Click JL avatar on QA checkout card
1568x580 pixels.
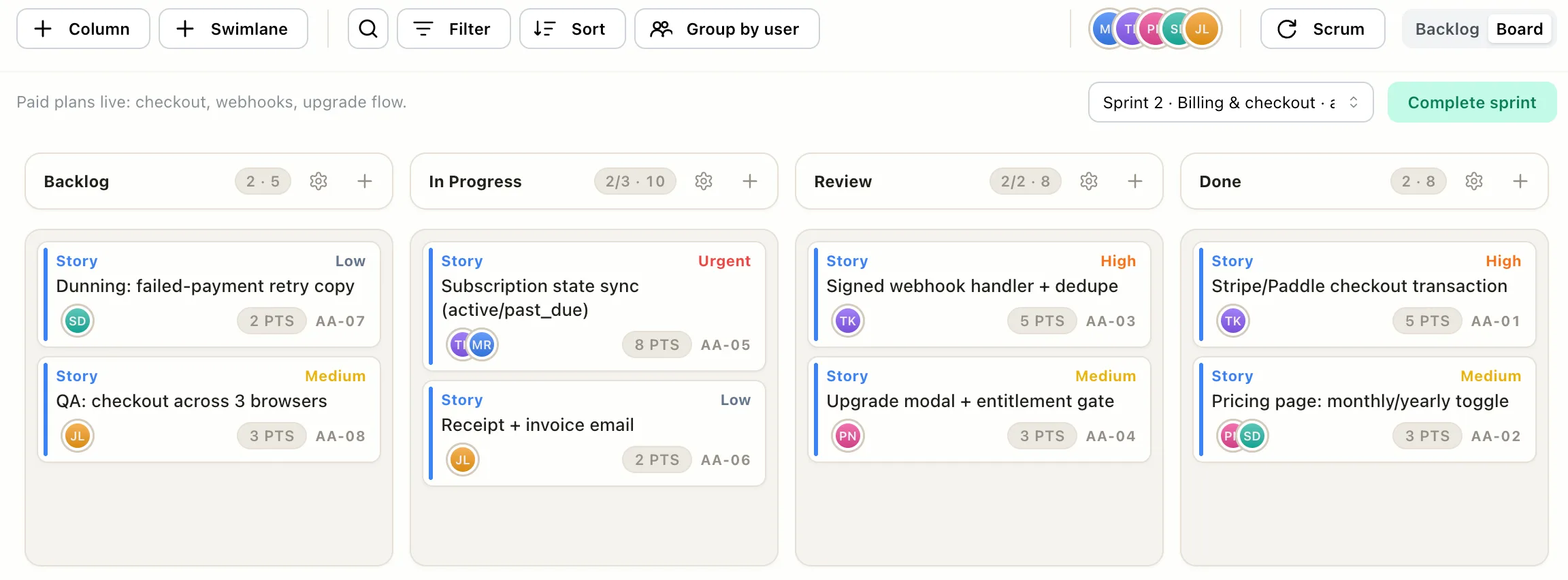tap(78, 436)
